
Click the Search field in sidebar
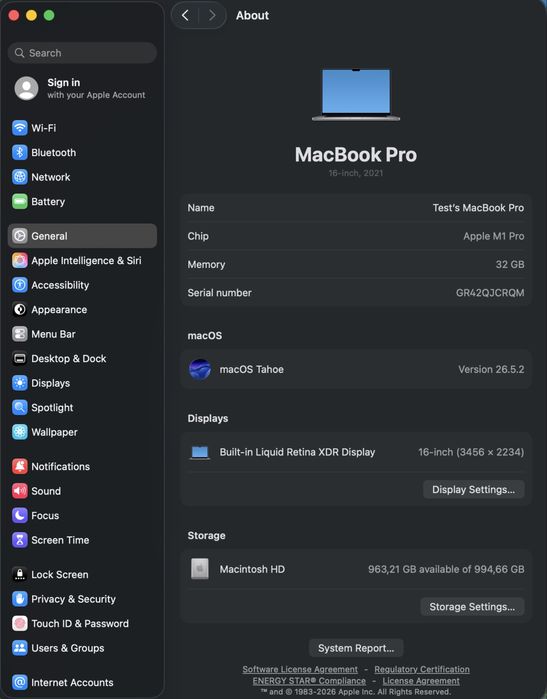pos(82,53)
